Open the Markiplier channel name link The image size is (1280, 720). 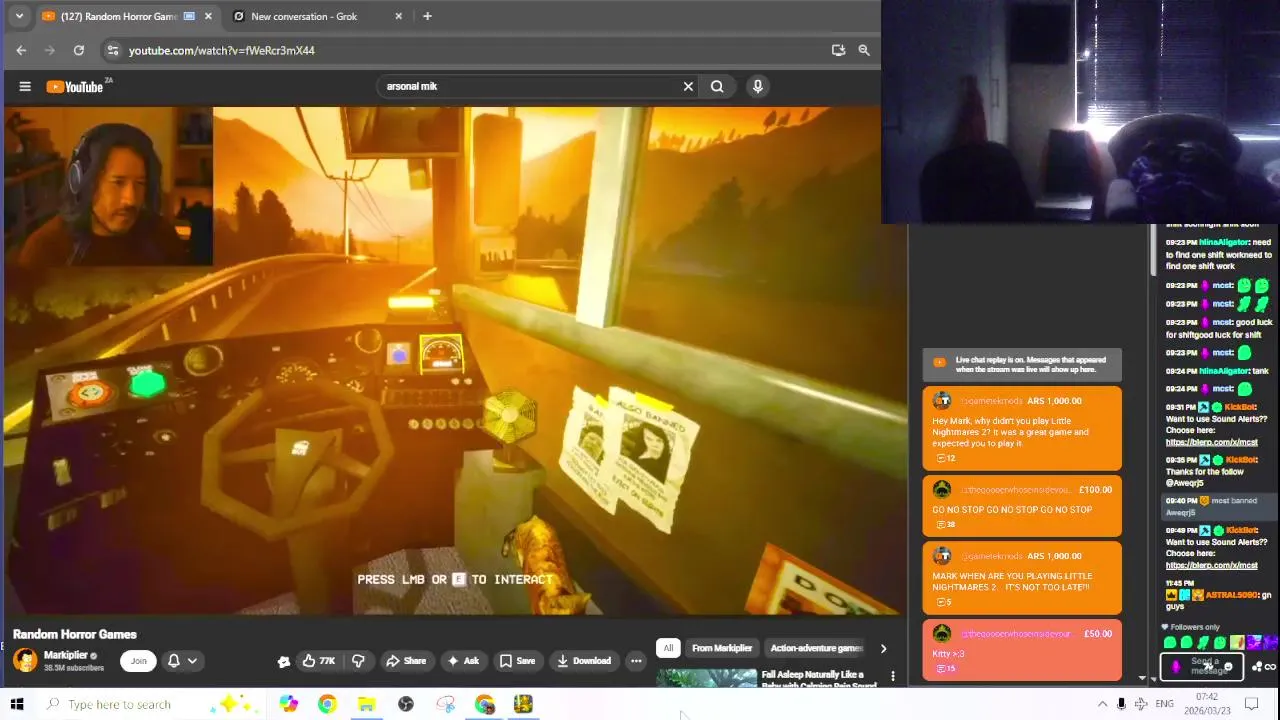[x=66, y=655]
